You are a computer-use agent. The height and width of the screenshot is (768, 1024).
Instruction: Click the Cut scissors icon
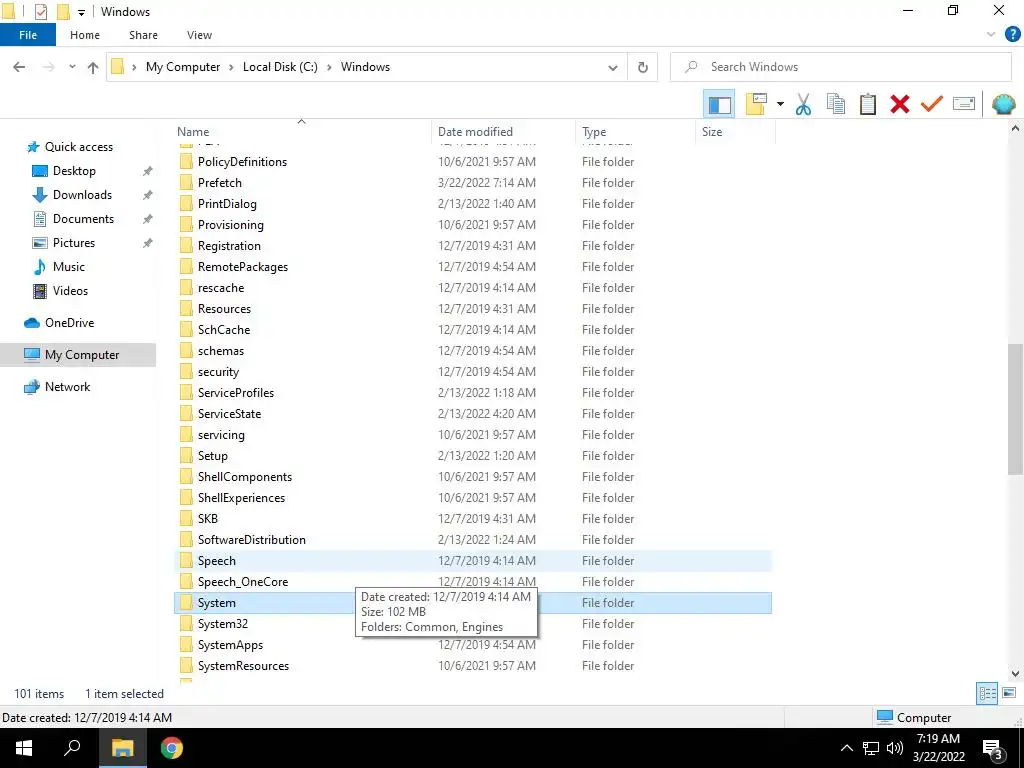[x=803, y=104]
